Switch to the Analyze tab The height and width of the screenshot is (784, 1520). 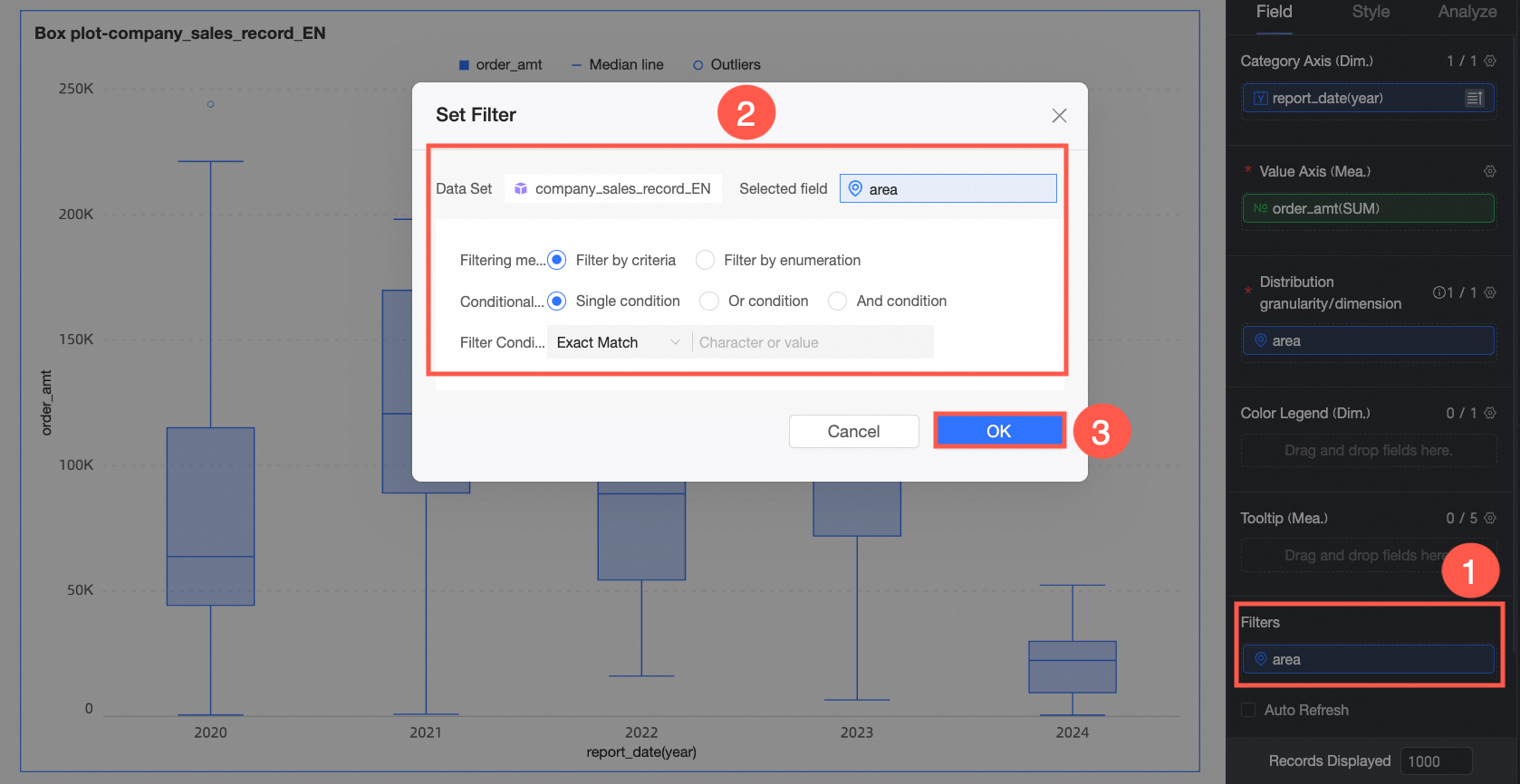click(1467, 12)
